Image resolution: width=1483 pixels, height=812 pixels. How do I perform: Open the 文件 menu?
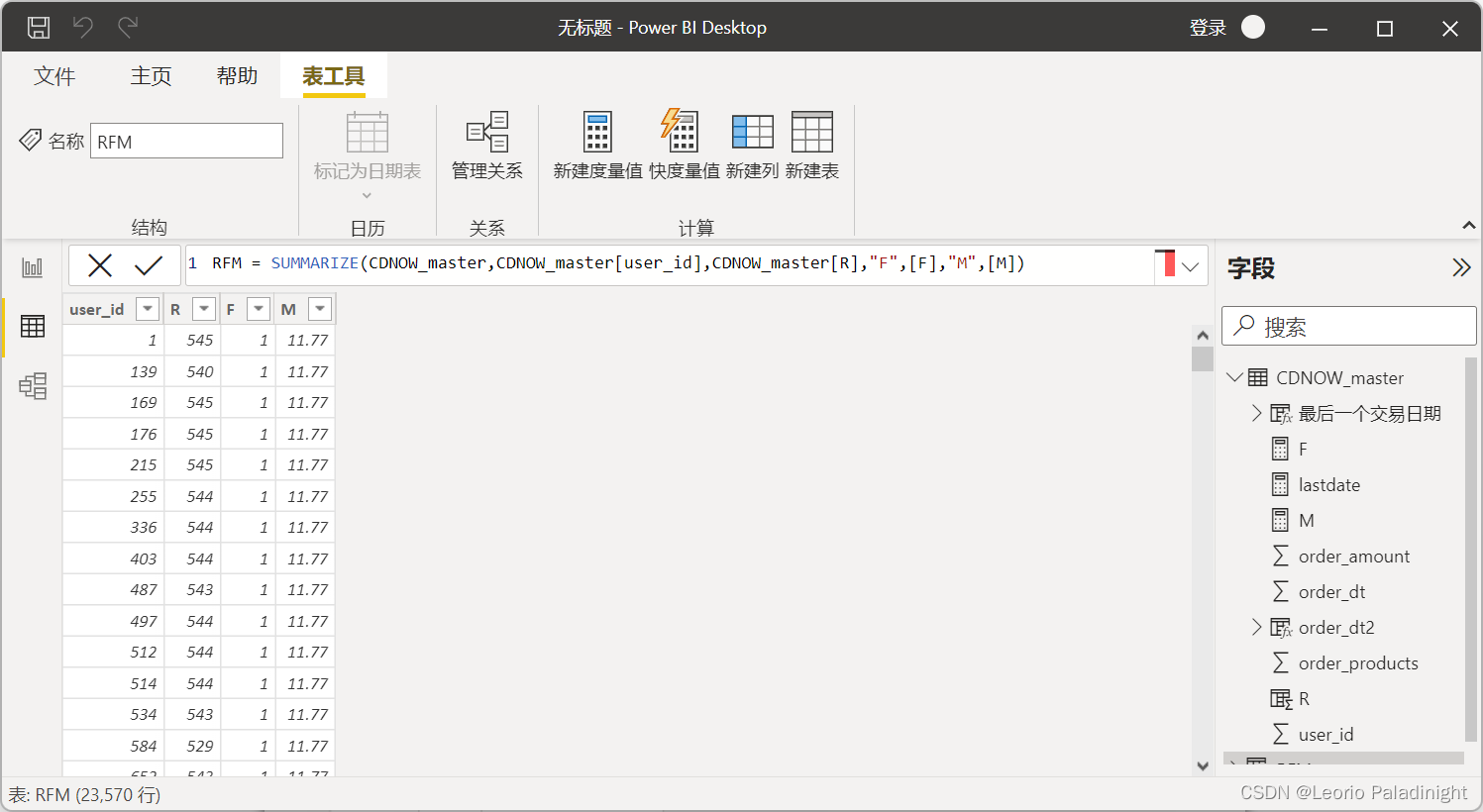[x=54, y=76]
